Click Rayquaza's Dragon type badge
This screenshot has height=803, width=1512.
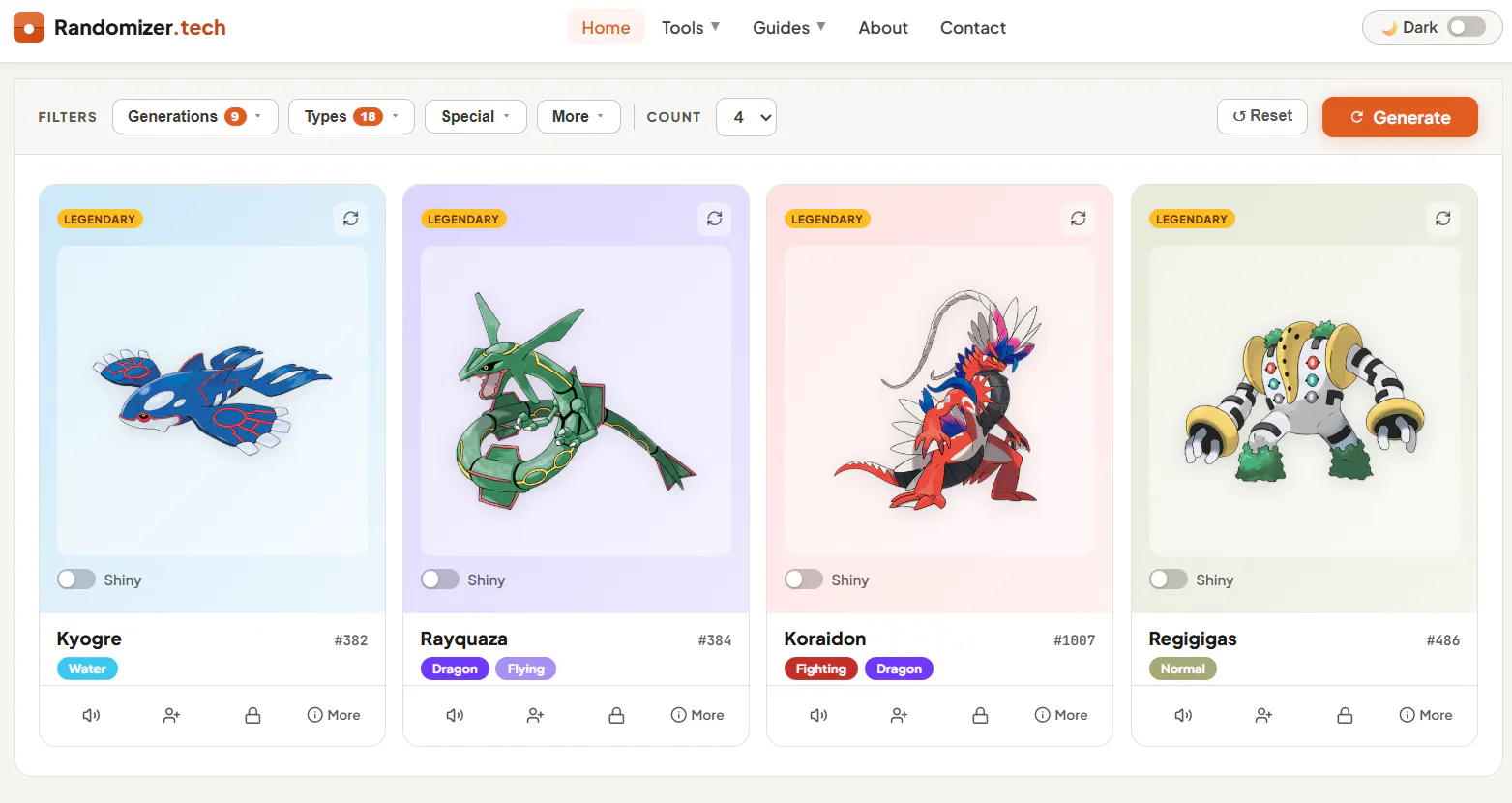(x=455, y=669)
